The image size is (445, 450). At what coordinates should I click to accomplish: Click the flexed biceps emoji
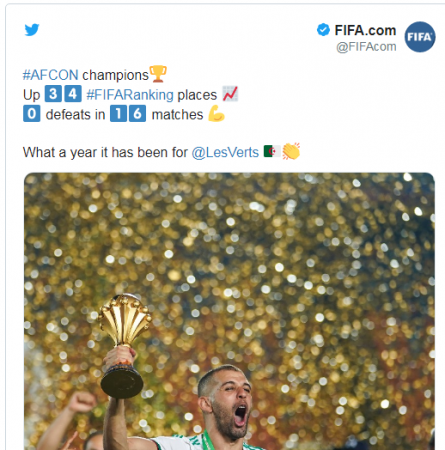pos(216,114)
